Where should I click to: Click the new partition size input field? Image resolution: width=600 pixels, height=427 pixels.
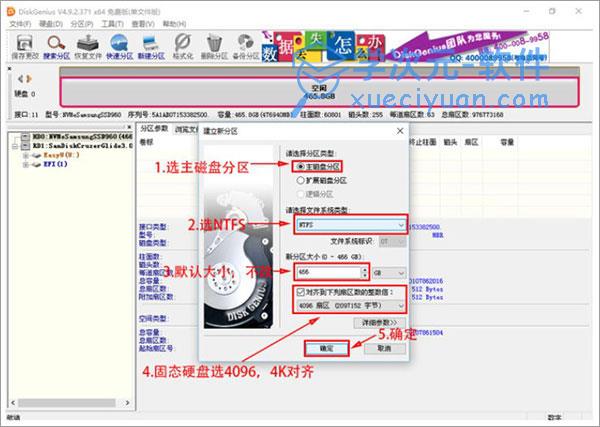coord(329,272)
